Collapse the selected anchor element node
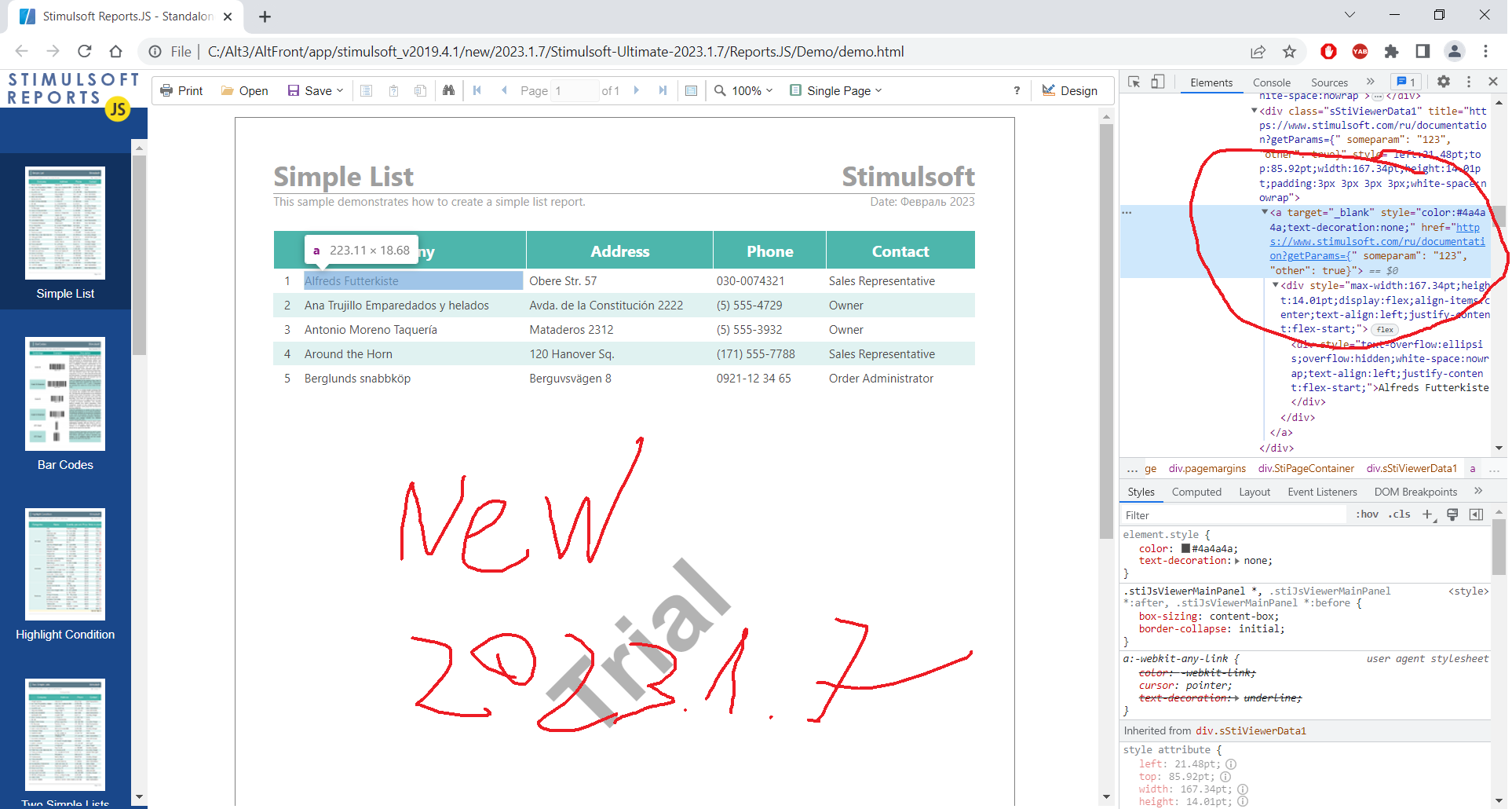Viewport: 1512px width, 809px height. pos(1265,212)
